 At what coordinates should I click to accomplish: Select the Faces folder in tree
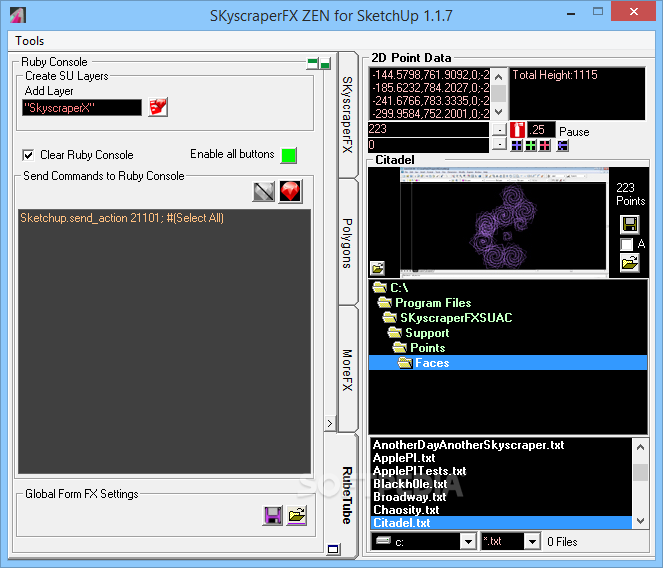coord(508,363)
